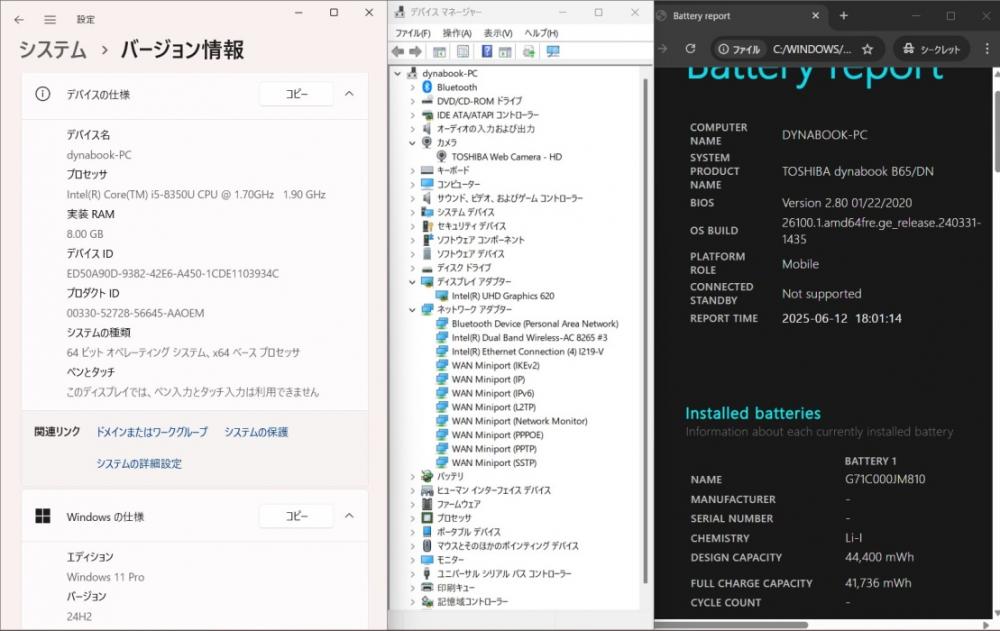Toggle console tree icon in Device Manager toolbar
The image size is (1000, 631).
(439, 52)
